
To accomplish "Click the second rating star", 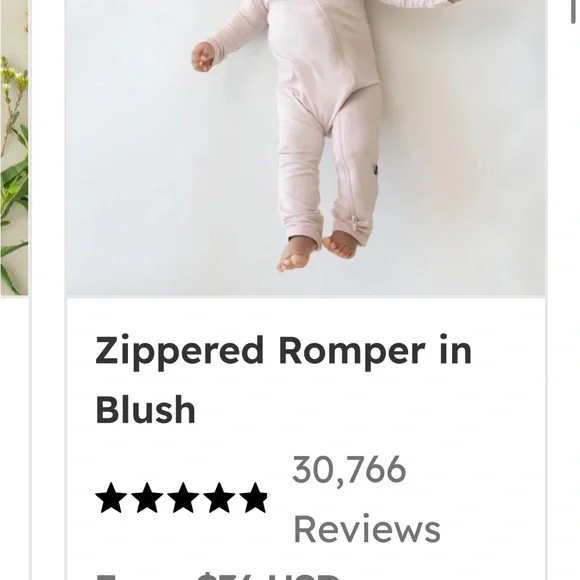I will (x=147, y=498).
